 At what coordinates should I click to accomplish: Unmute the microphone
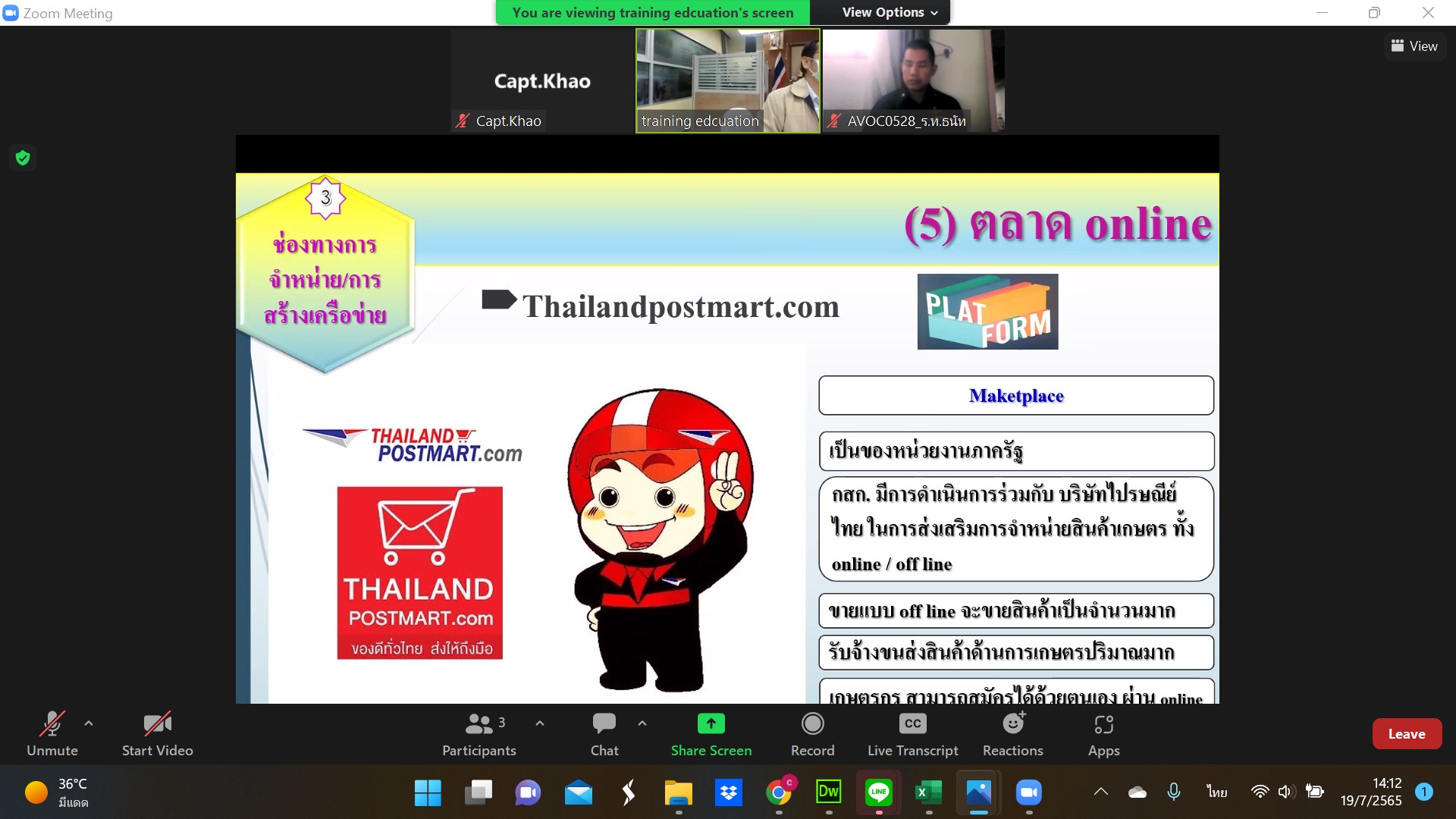[52, 733]
